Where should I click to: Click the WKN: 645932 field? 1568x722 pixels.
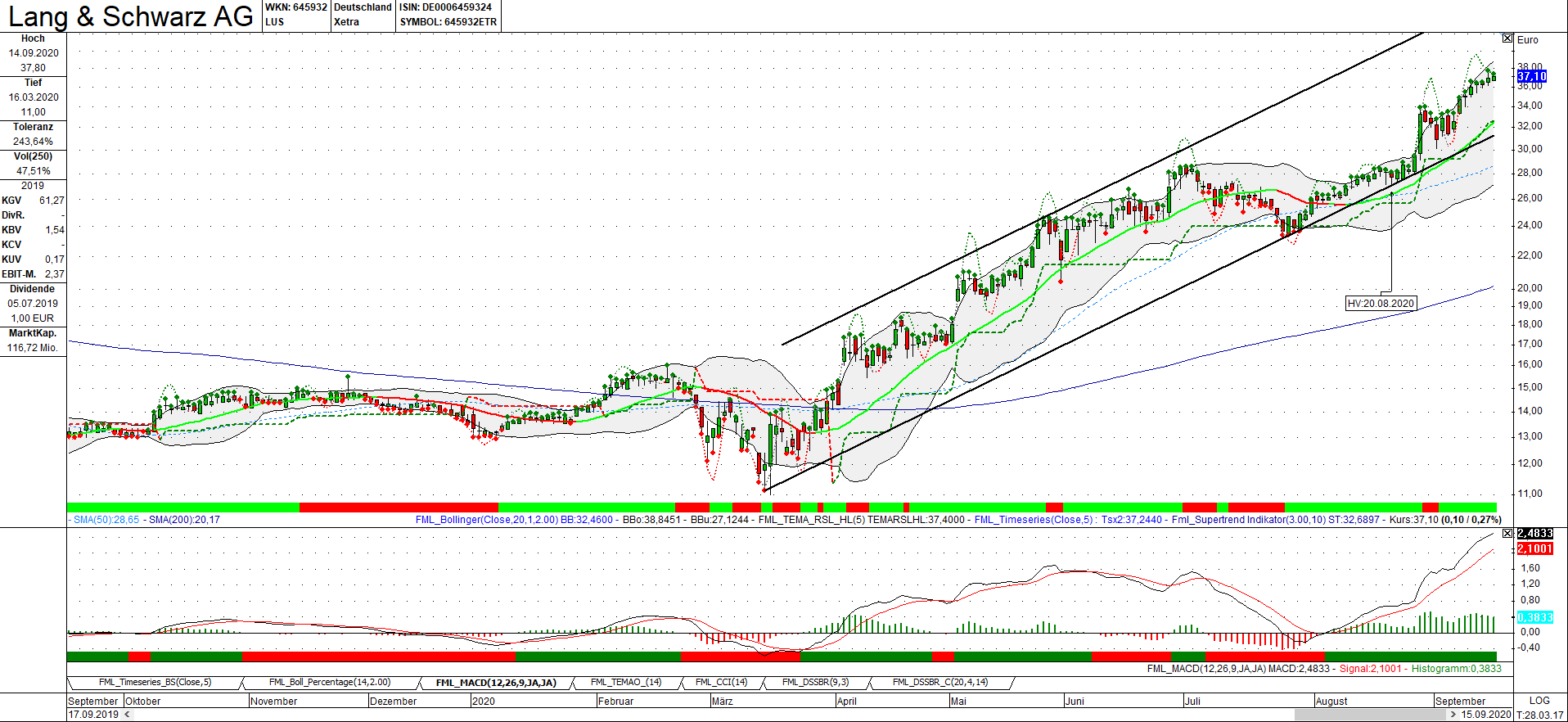pyautogui.click(x=296, y=7)
